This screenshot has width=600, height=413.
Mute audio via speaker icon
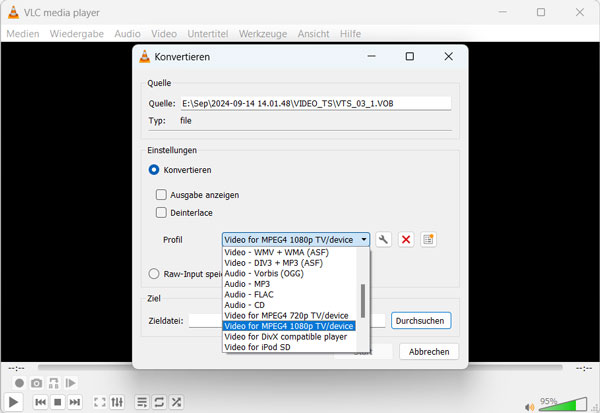pyautogui.click(x=530, y=407)
